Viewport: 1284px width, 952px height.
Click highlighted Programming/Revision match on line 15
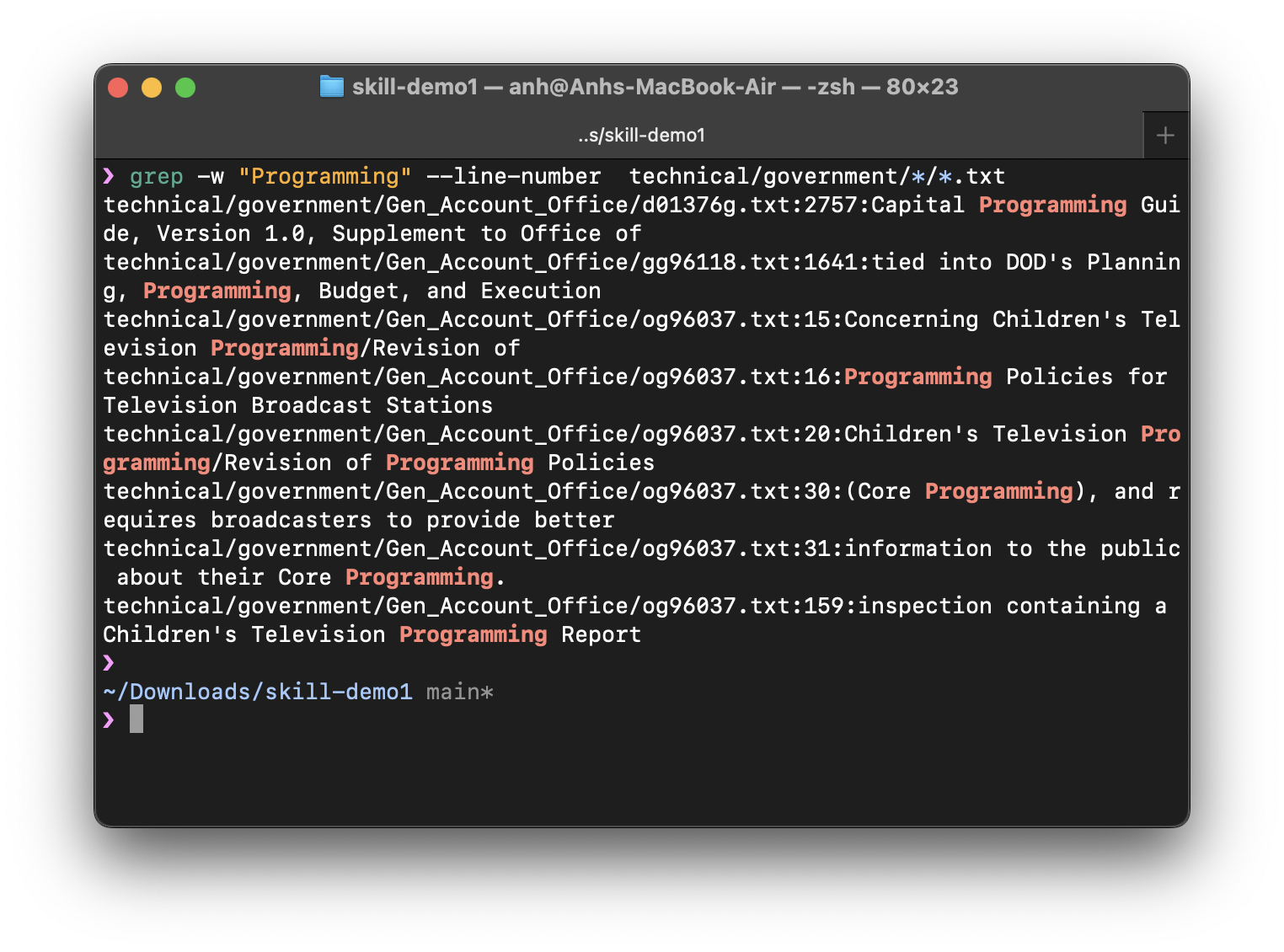click(x=285, y=348)
